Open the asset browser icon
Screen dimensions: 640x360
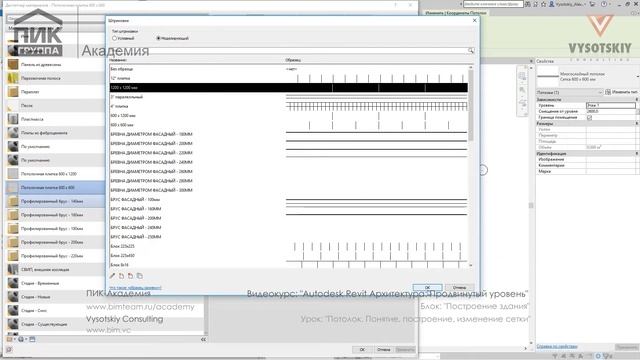[32, 339]
